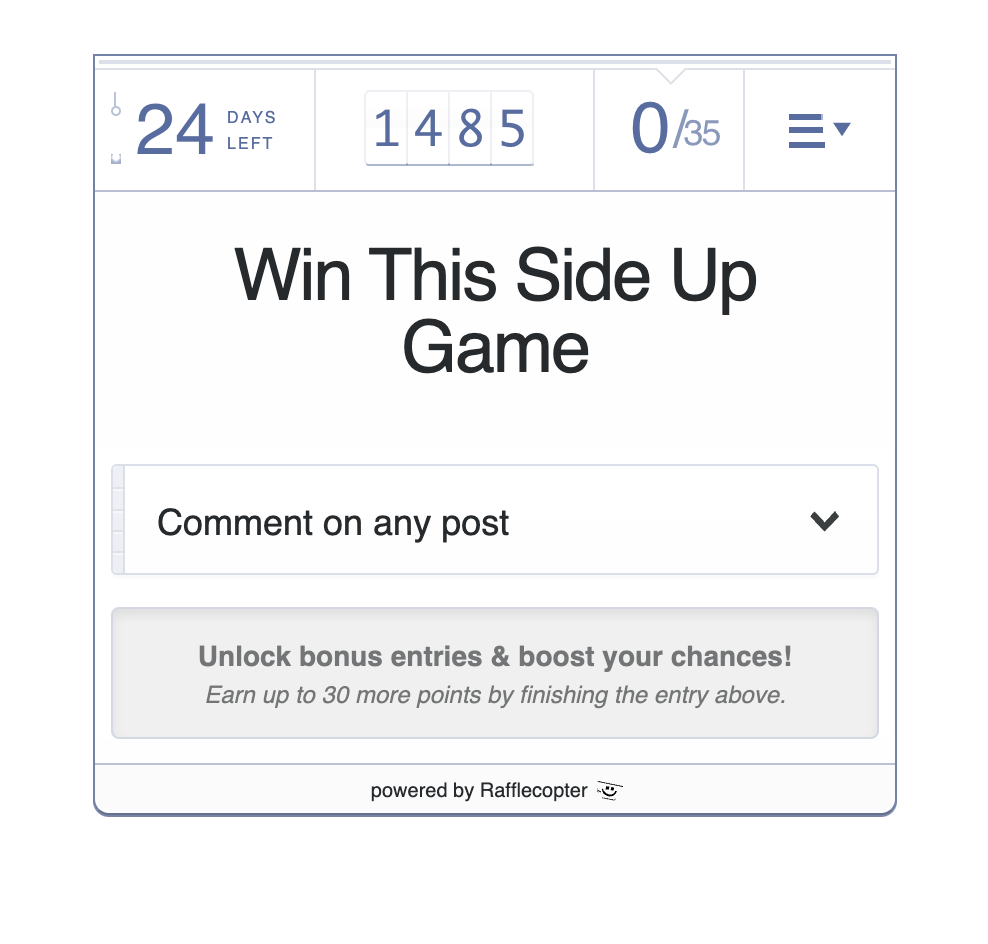
Task: Click the Win This Side Up Game title
Action: pos(495,311)
